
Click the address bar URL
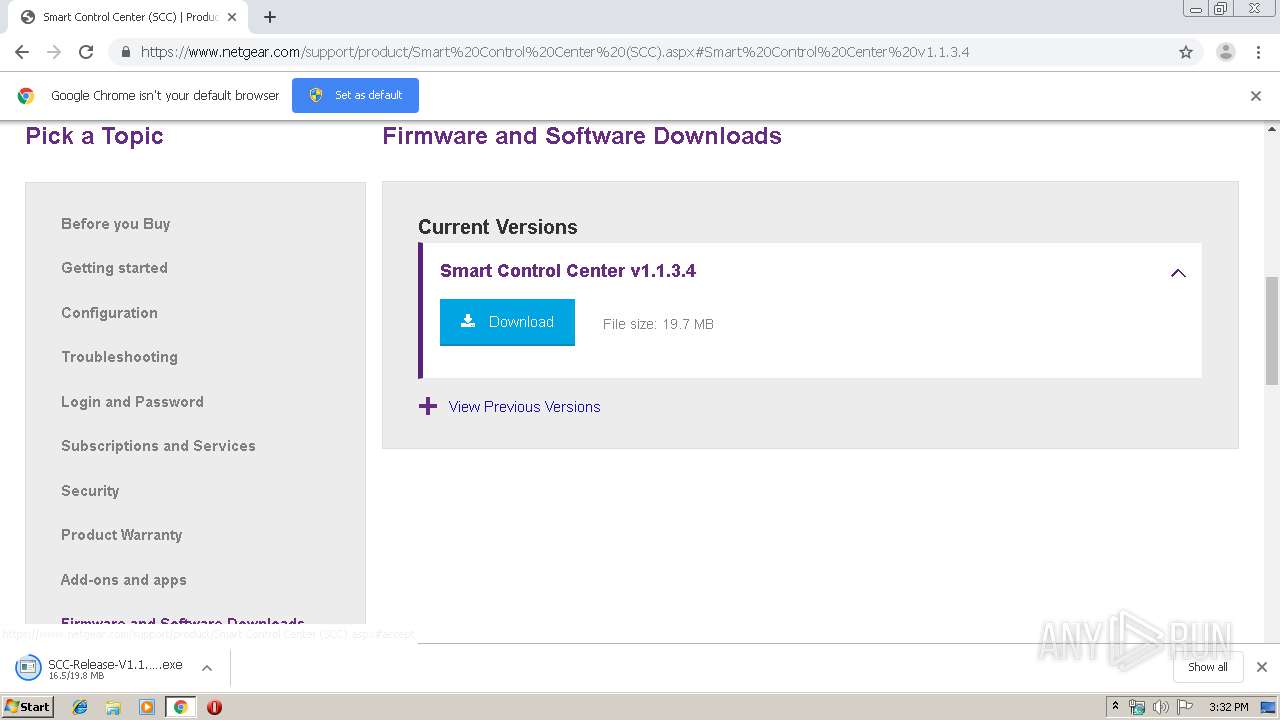555,52
